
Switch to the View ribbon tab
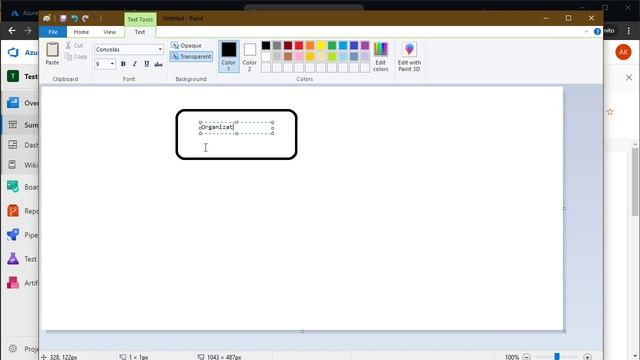pyautogui.click(x=109, y=32)
